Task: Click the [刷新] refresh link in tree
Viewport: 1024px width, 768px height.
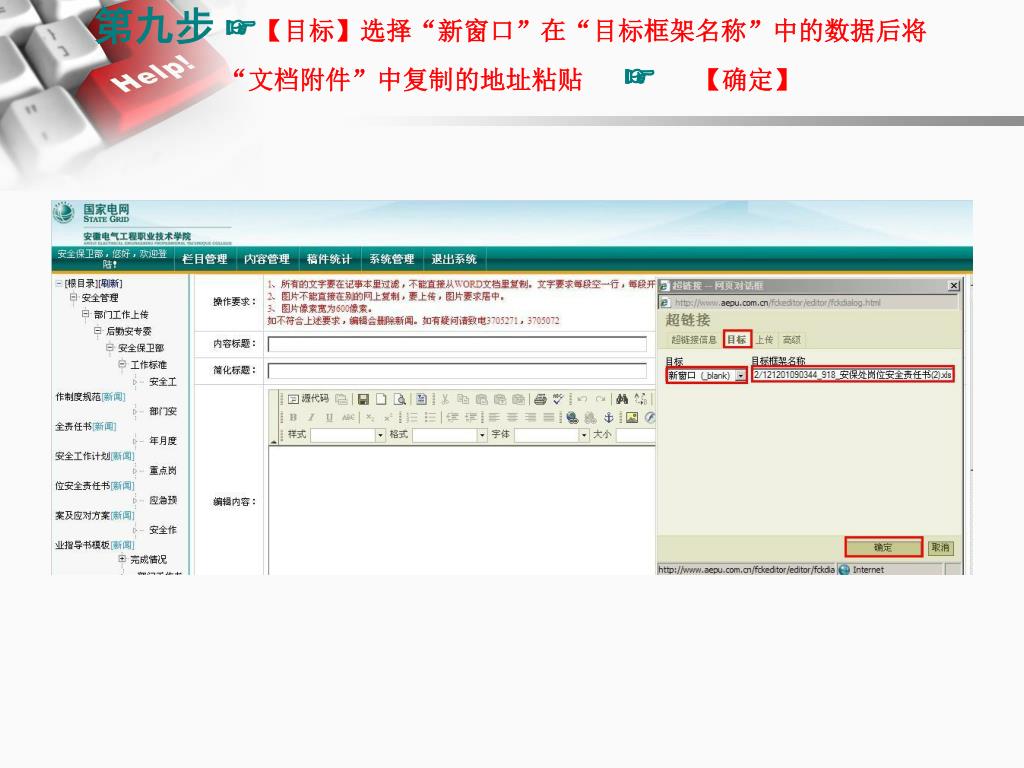Action: 109,283
